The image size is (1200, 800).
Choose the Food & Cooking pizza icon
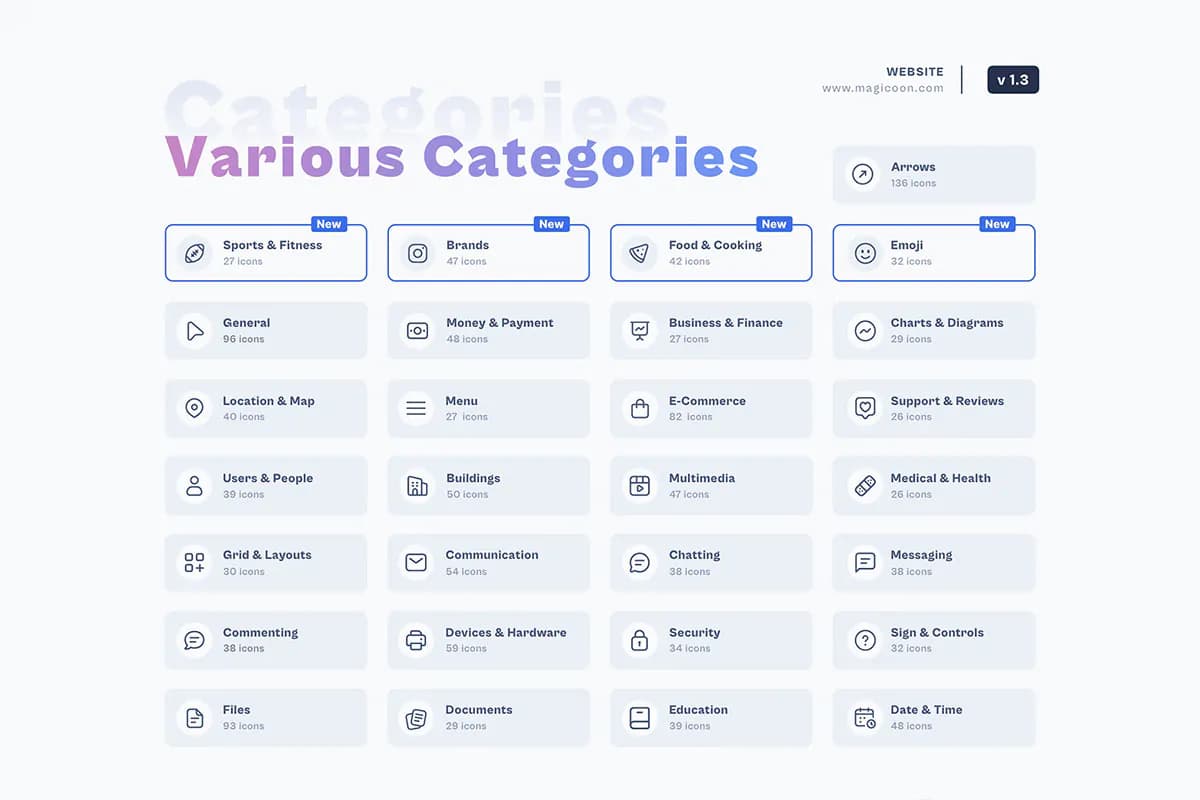(x=640, y=253)
